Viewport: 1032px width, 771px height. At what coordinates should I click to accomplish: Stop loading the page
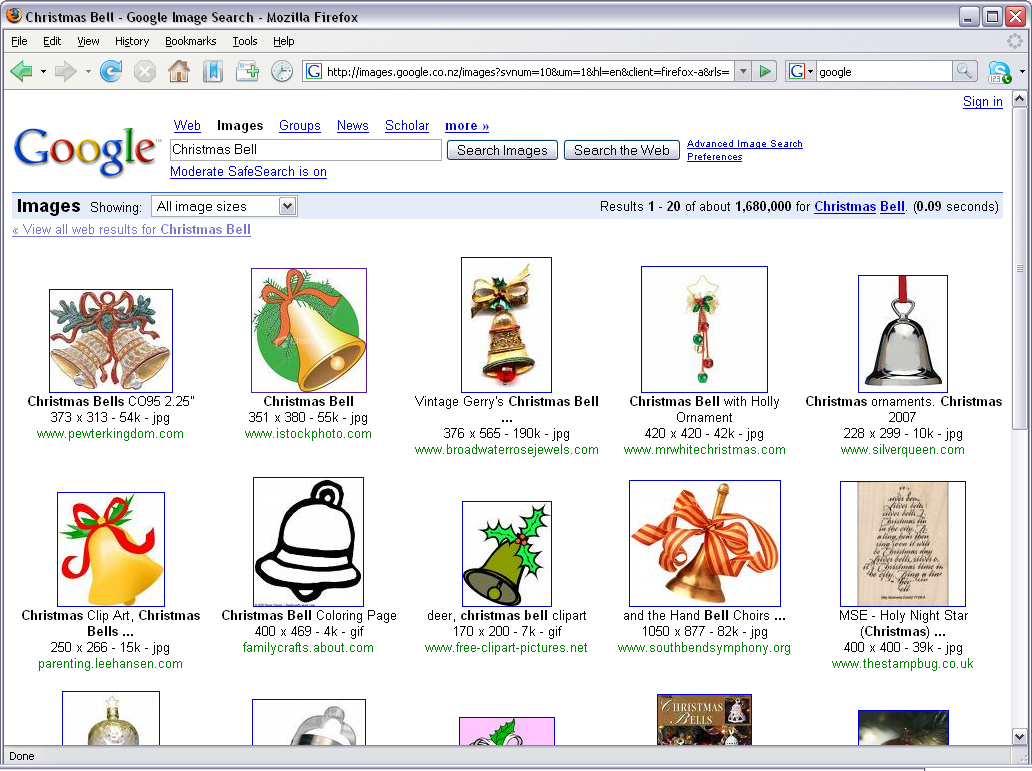pyautogui.click(x=144, y=71)
